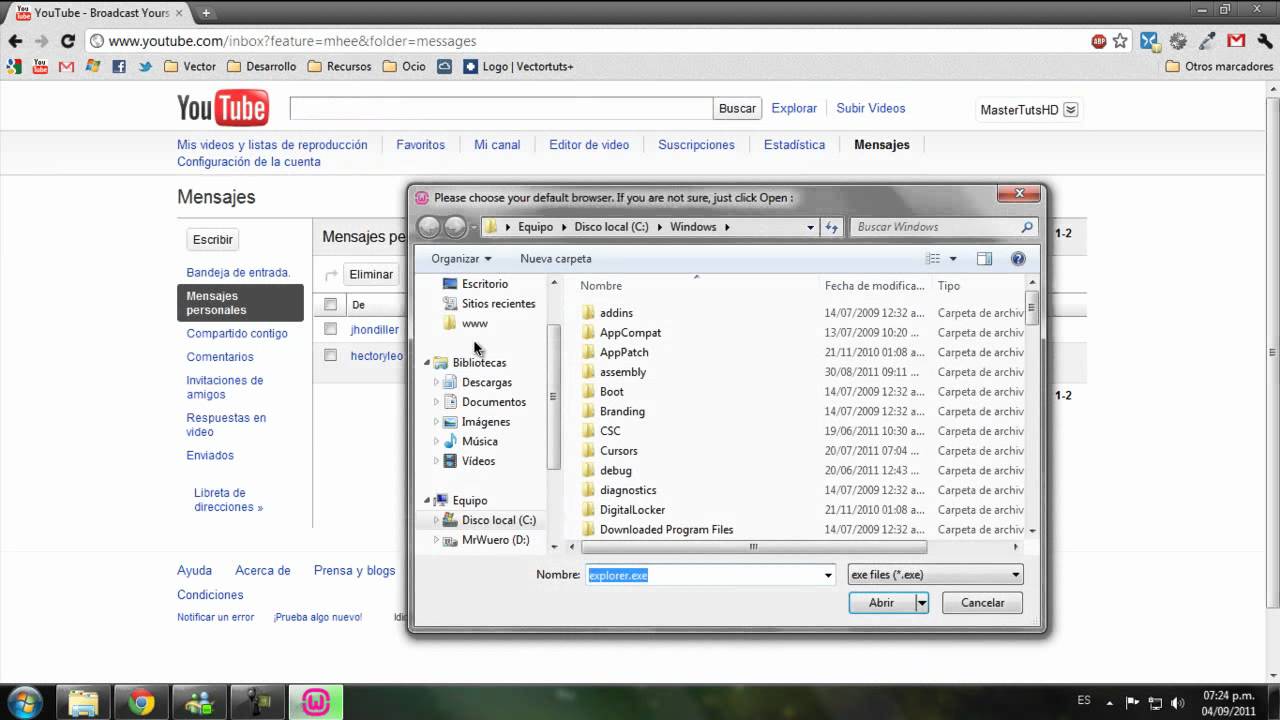
Task: Open the Mi canal tab
Action: coord(497,145)
